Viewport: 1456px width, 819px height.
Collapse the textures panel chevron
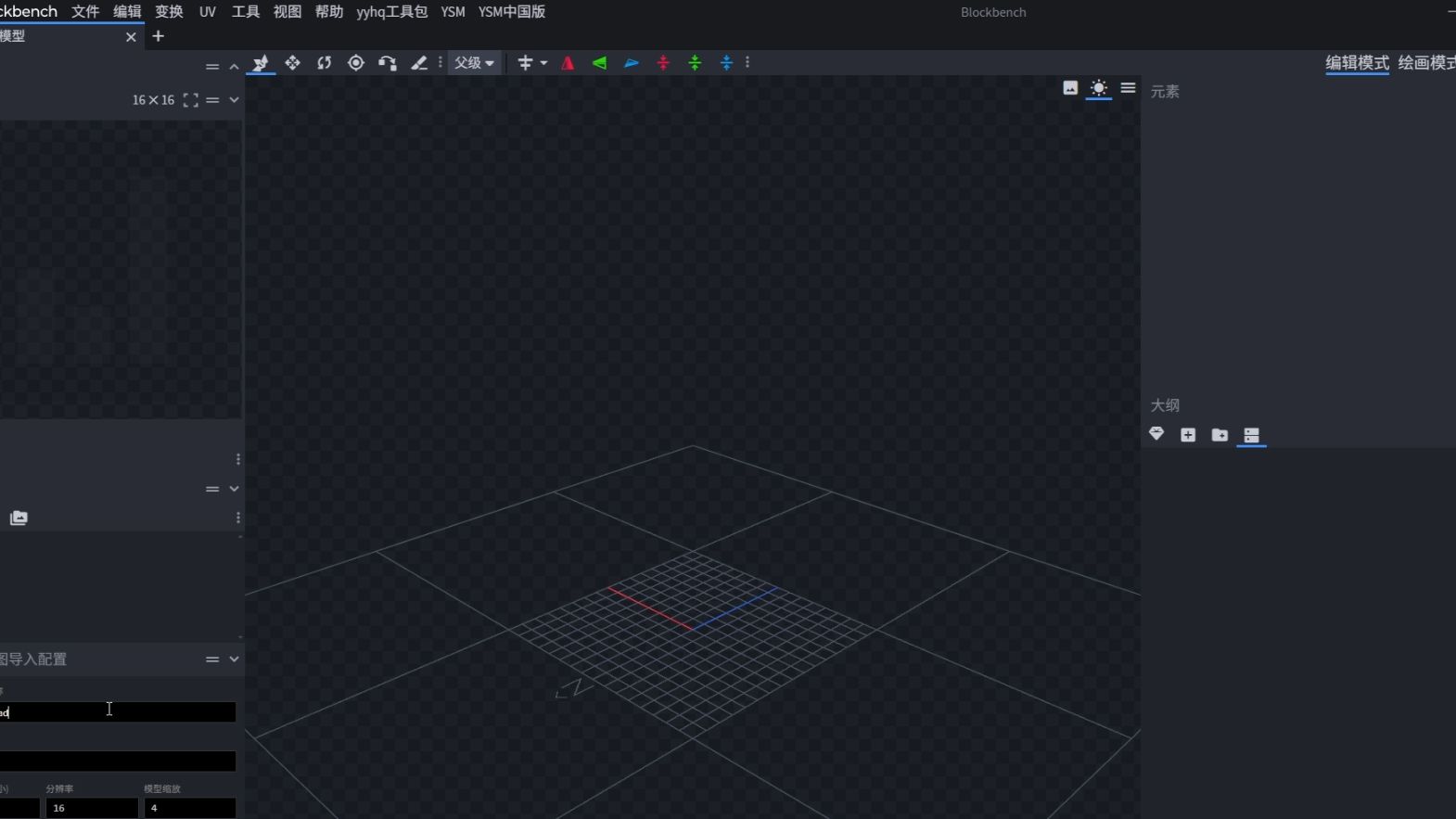pos(234,489)
